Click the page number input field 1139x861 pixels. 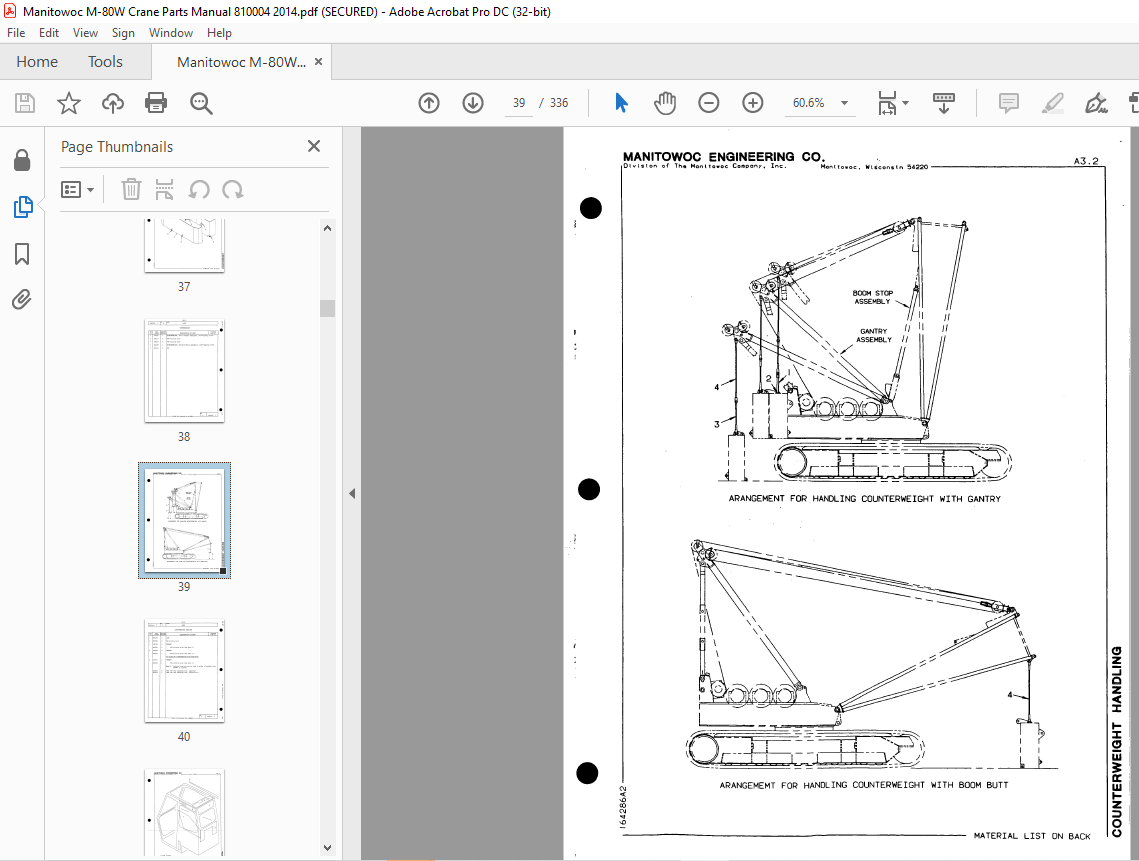[519, 103]
